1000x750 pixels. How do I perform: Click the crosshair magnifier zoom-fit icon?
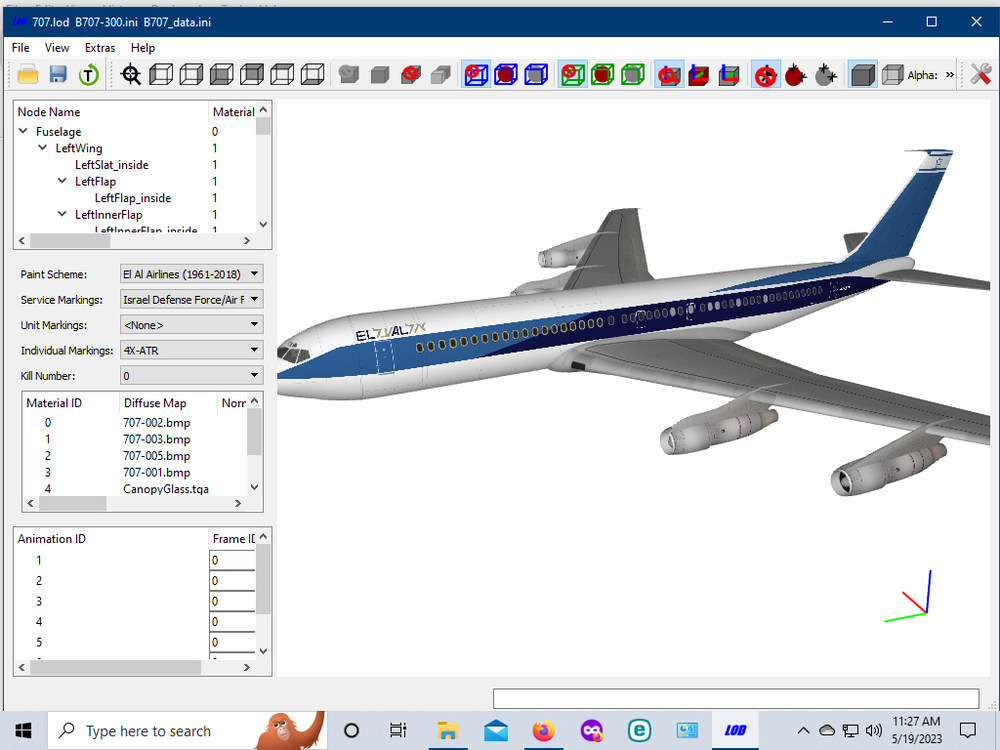click(x=131, y=75)
